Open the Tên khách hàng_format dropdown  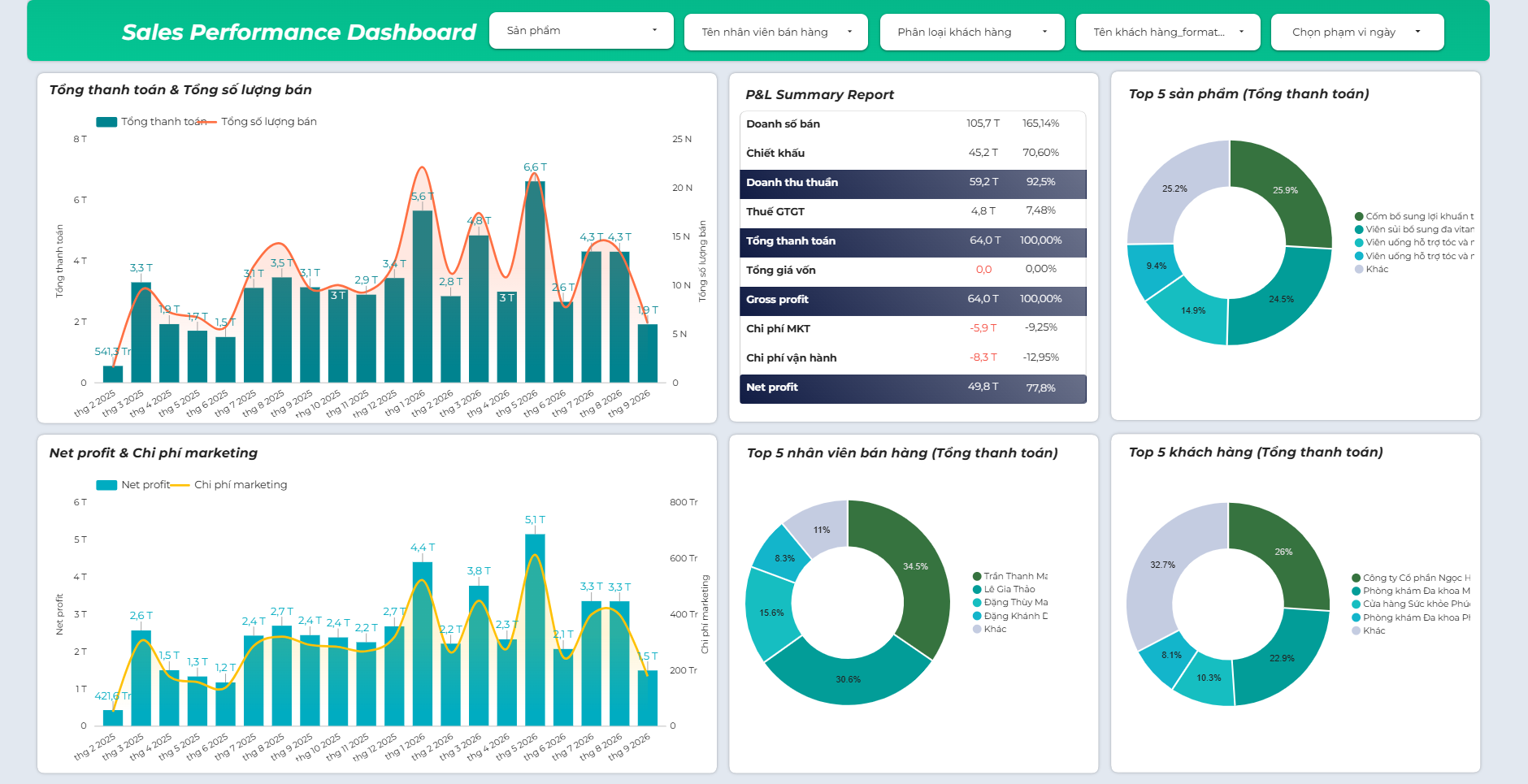pos(1168,32)
